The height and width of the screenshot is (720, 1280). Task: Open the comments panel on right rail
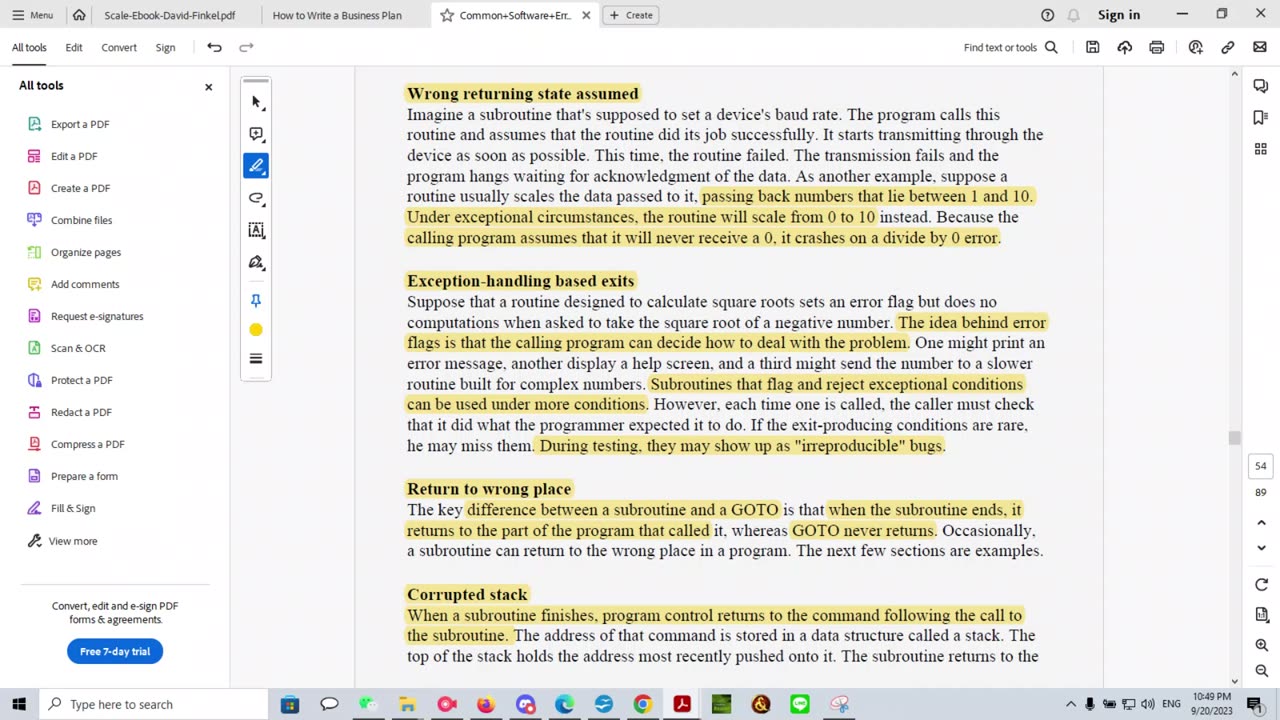tap(1261, 86)
